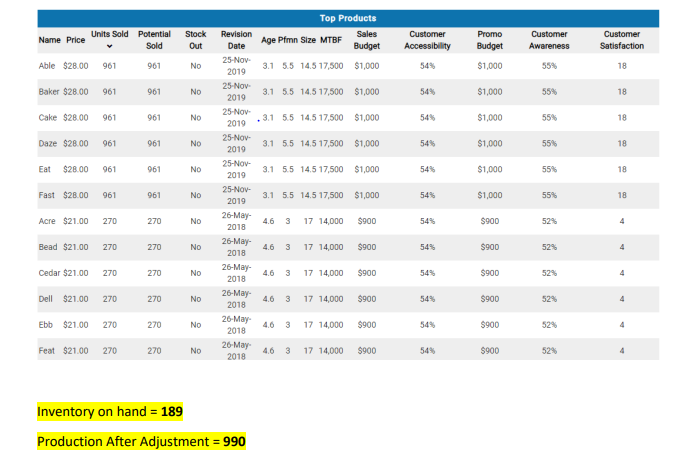Click the Promo Budget column header
Screen dimensions: 677x456
click(490, 40)
